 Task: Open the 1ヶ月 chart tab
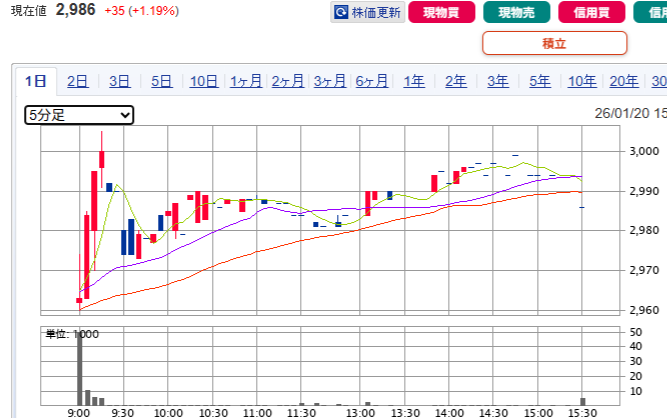click(x=246, y=81)
